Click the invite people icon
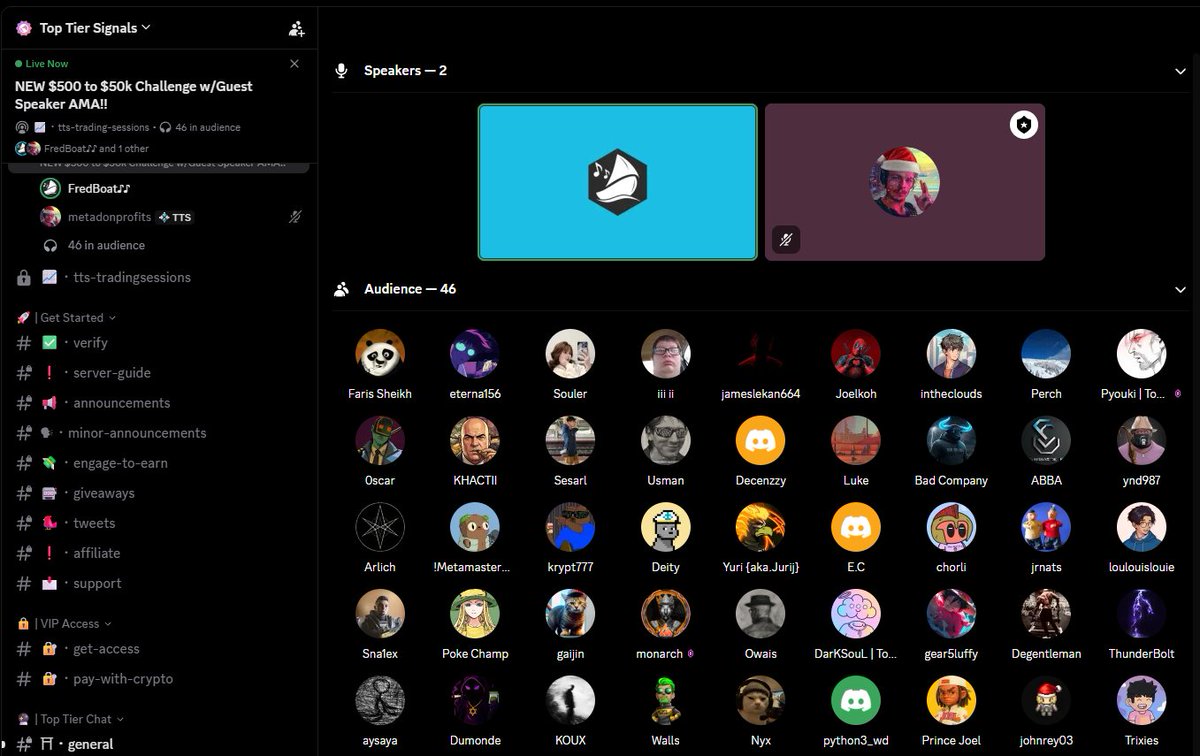Screen dimensions: 1200x756 click(296, 29)
